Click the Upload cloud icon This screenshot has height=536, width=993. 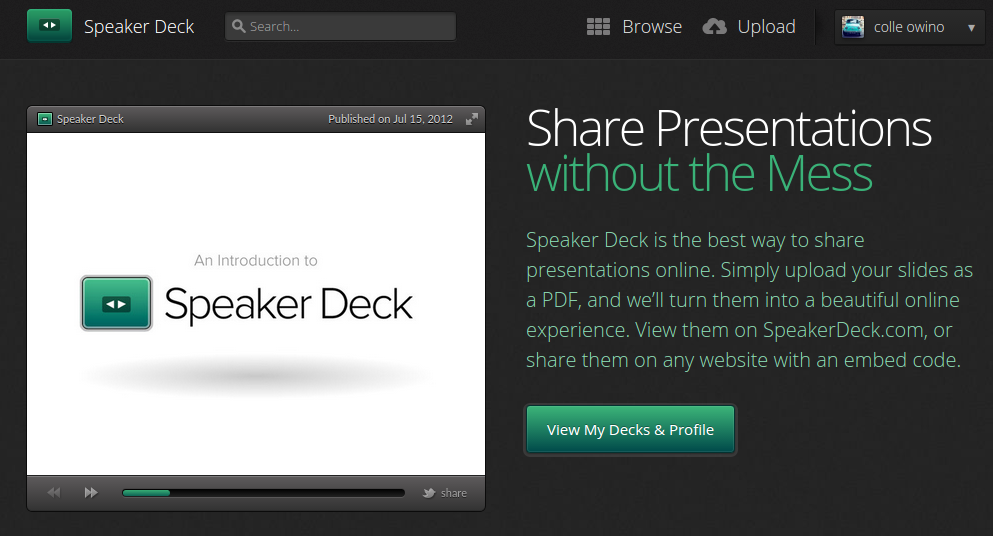tap(714, 27)
